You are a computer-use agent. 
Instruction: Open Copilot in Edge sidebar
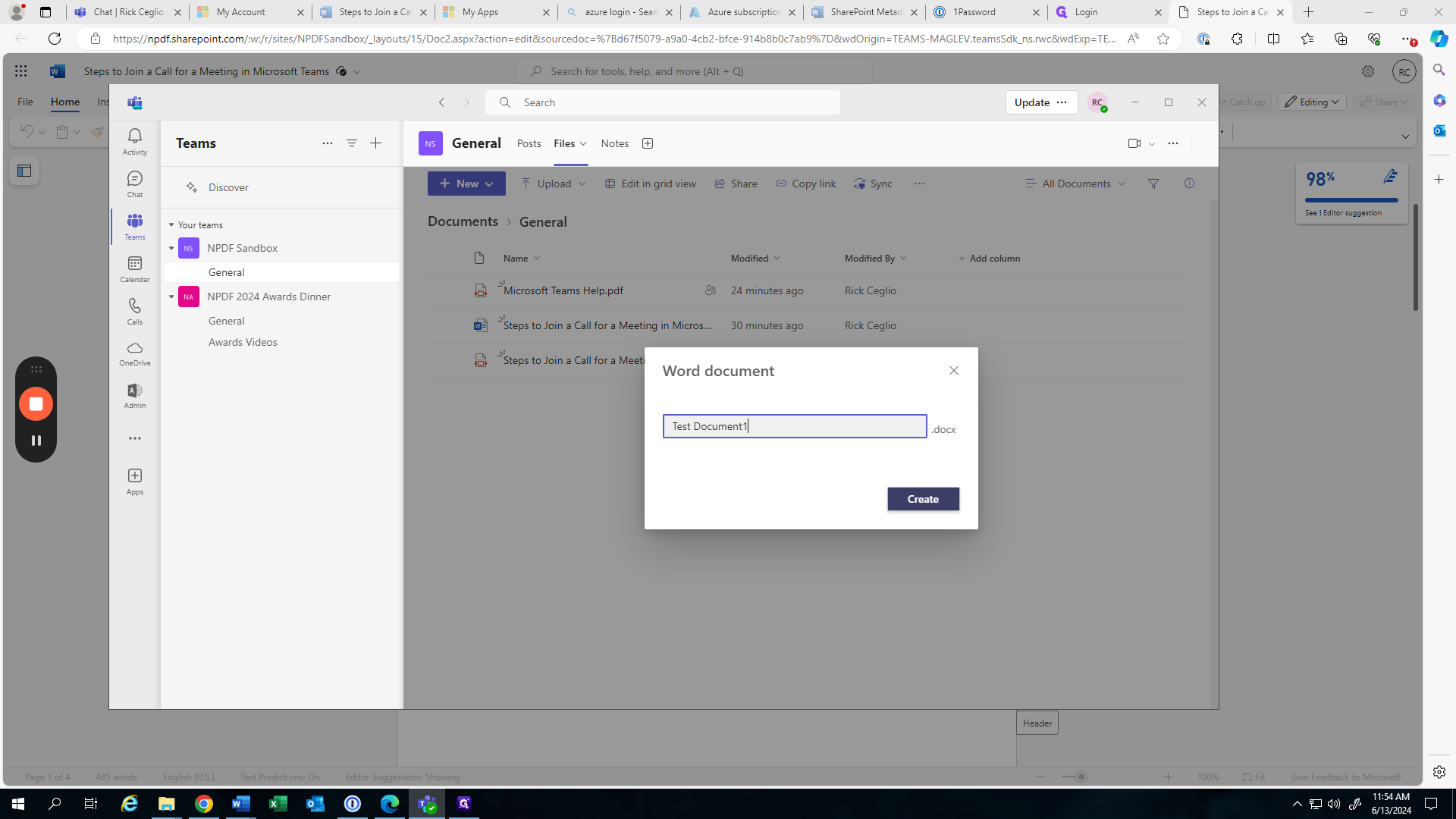[x=1439, y=39]
